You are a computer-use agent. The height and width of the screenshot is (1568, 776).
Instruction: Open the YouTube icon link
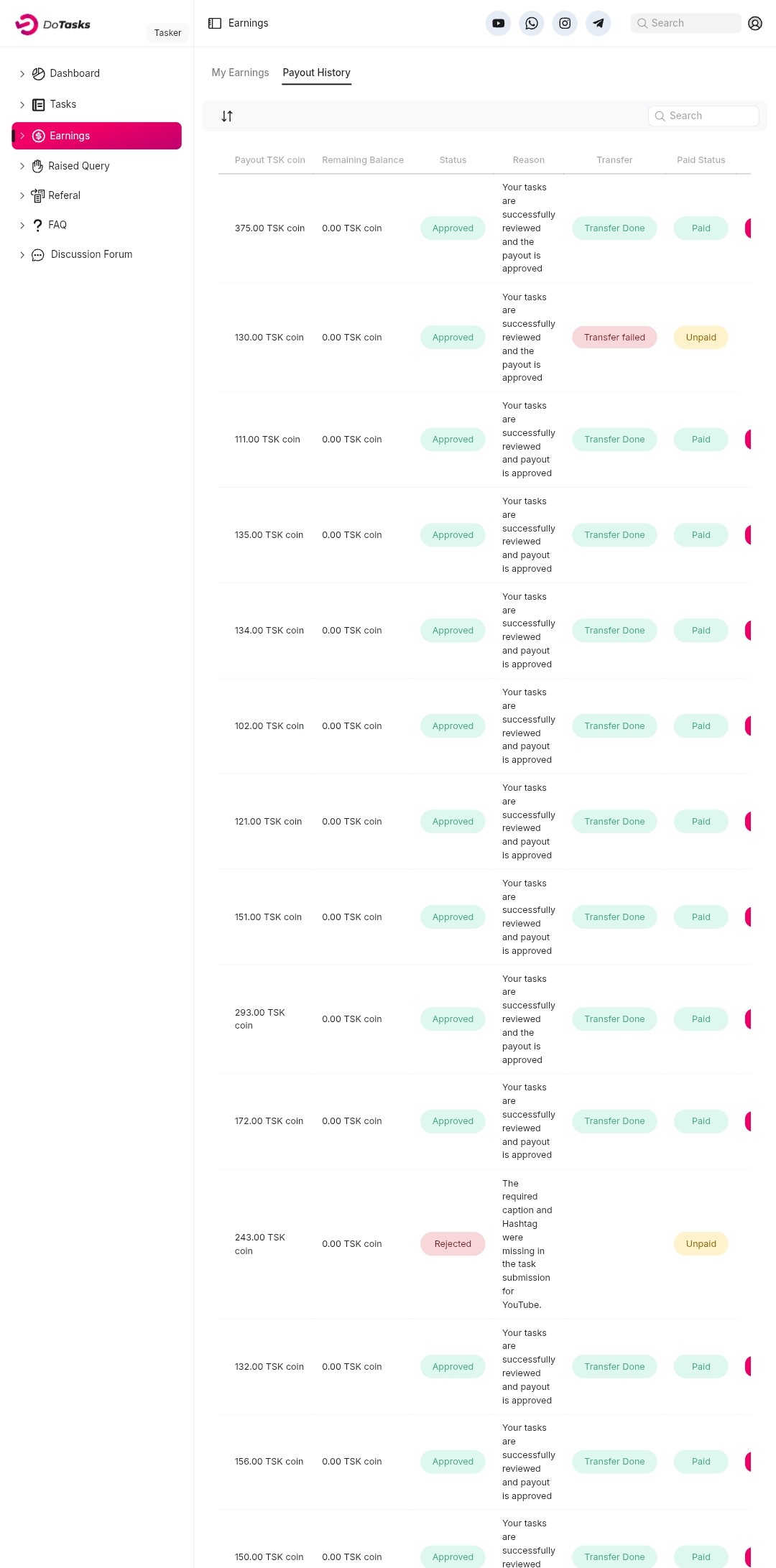(498, 23)
